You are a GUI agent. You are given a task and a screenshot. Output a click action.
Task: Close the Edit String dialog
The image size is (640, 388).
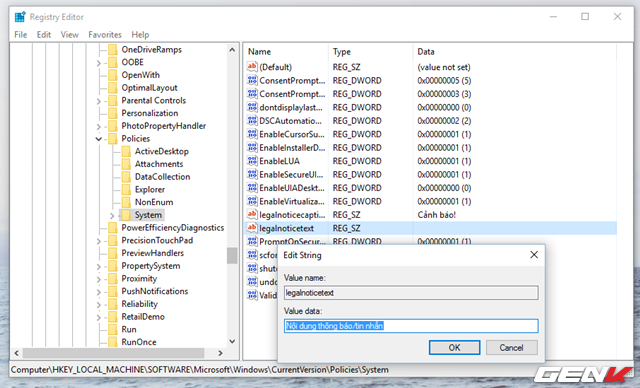[534, 255]
